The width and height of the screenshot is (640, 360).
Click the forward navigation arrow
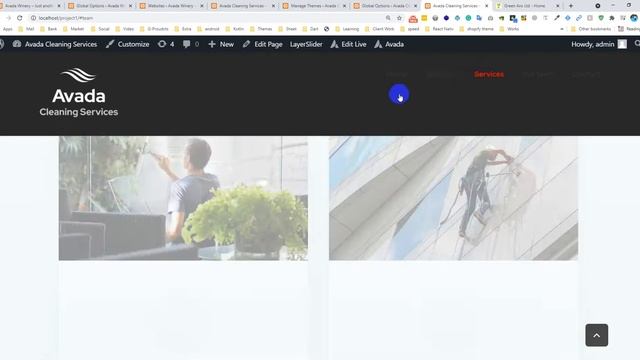(x=8, y=18)
